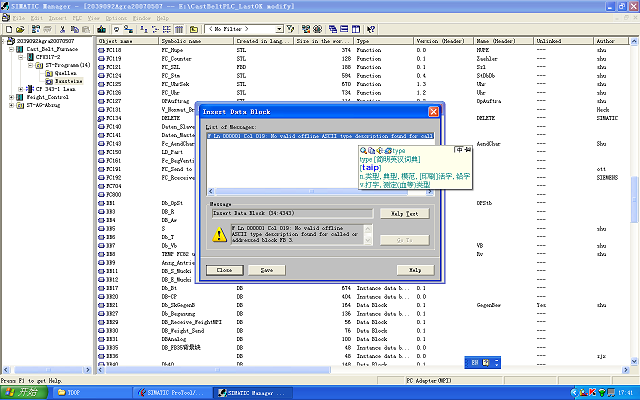Image resolution: width=640 pixels, height=400 pixels.
Task: Click the magnifier icon in dictionary popup
Action: [363, 151]
